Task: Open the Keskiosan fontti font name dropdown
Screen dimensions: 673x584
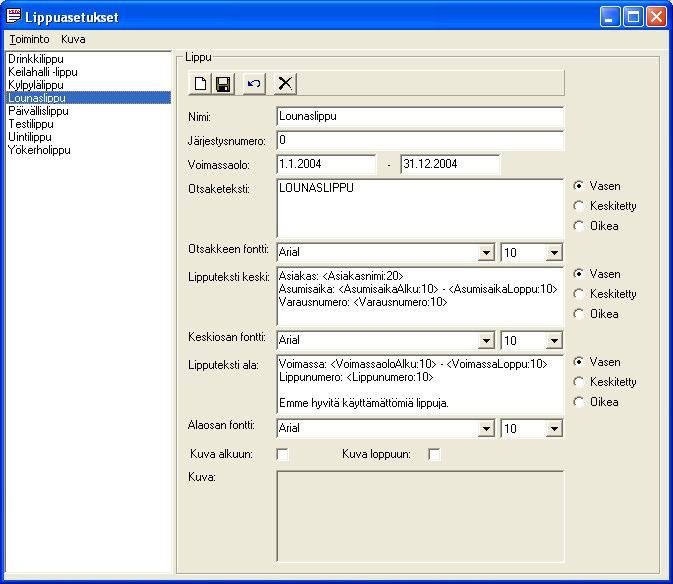Action: tap(486, 341)
